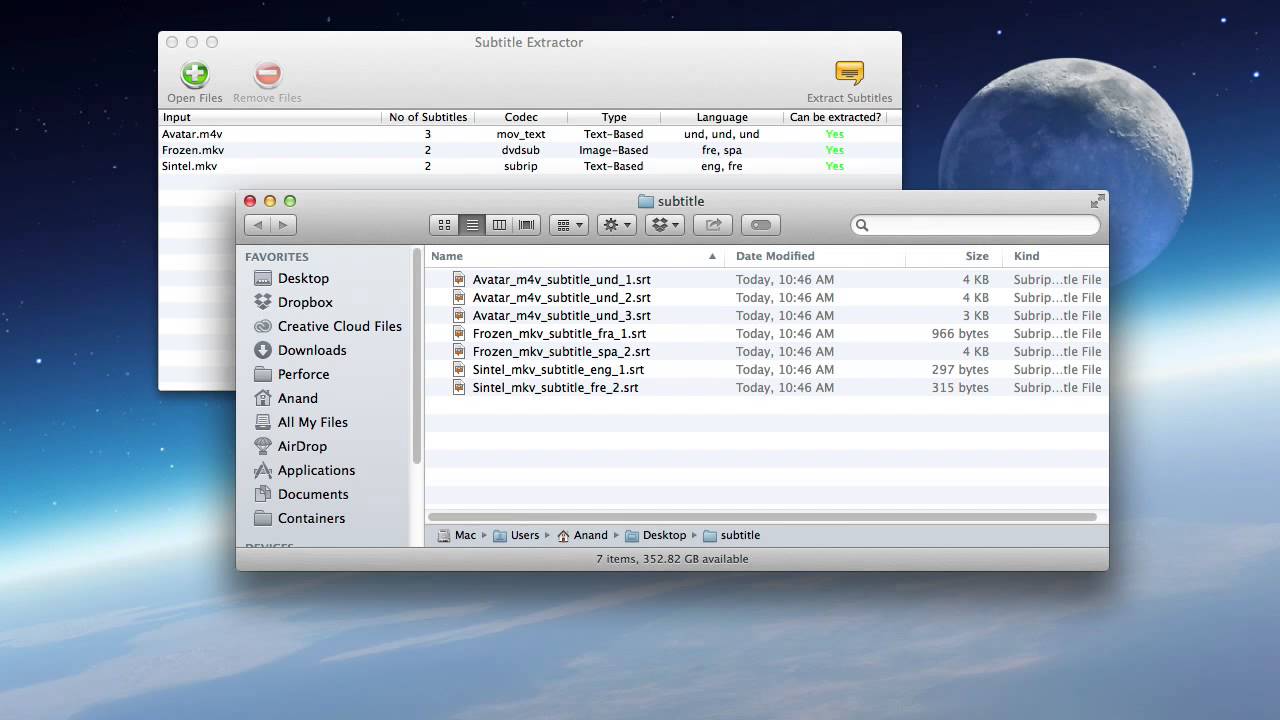Click Anand in the Finder path bar

(x=582, y=535)
